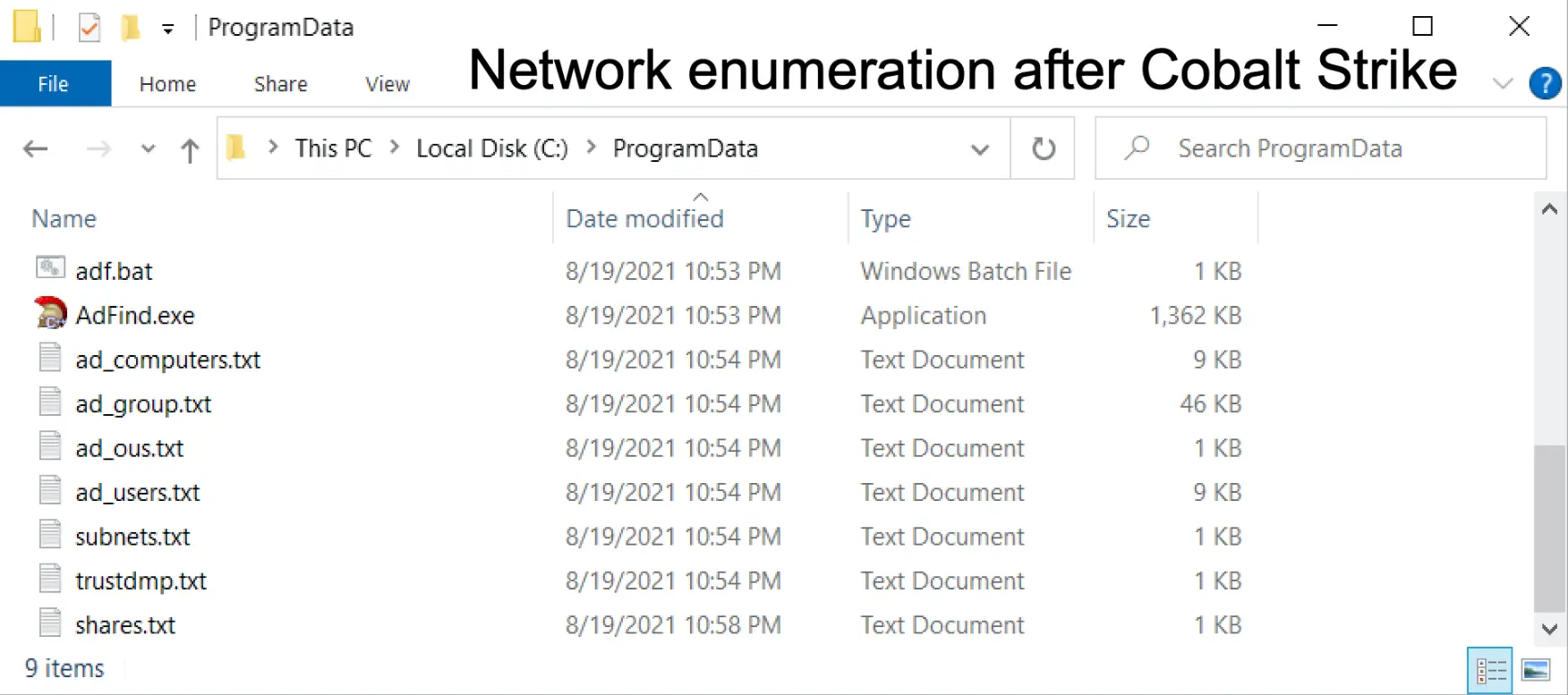The width and height of the screenshot is (1568, 695).
Task: Switch to the View ribbon tab
Action: [387, 84]
